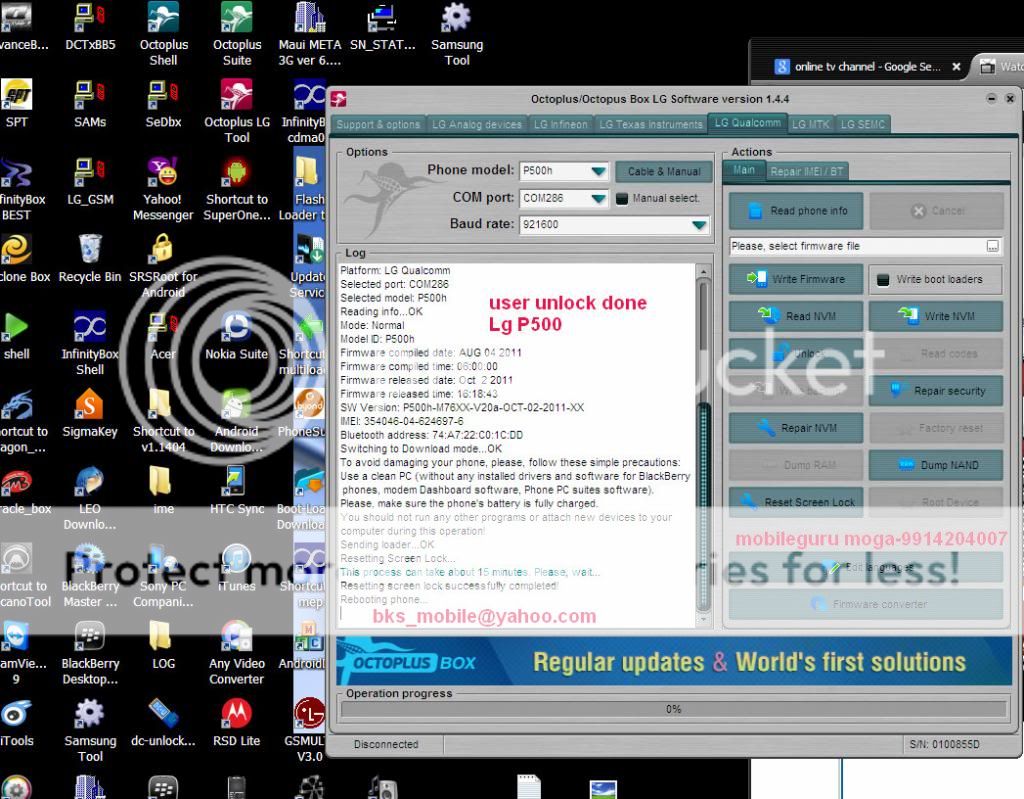Click the Repair NVM button
The height and width of the screenshot is (799, 1024).
coord(795,428)
